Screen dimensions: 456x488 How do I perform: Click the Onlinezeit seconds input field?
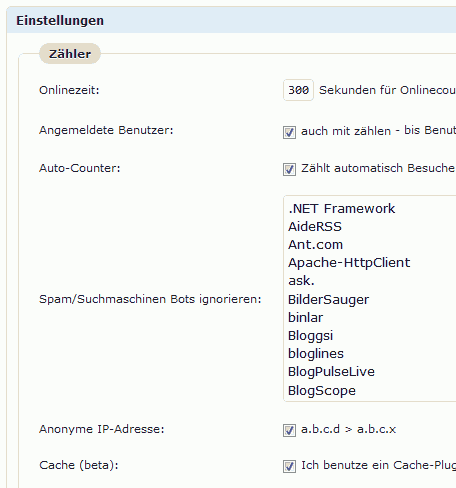[298, 90]
